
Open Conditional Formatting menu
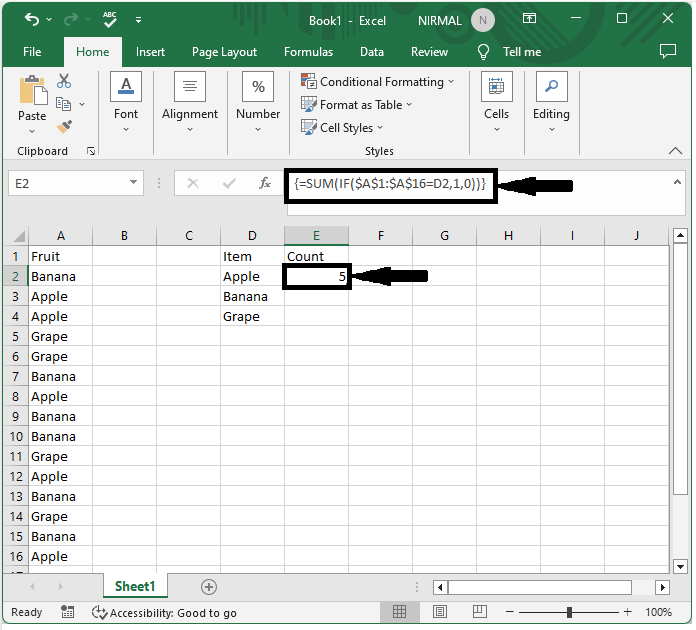click(377, 82)
